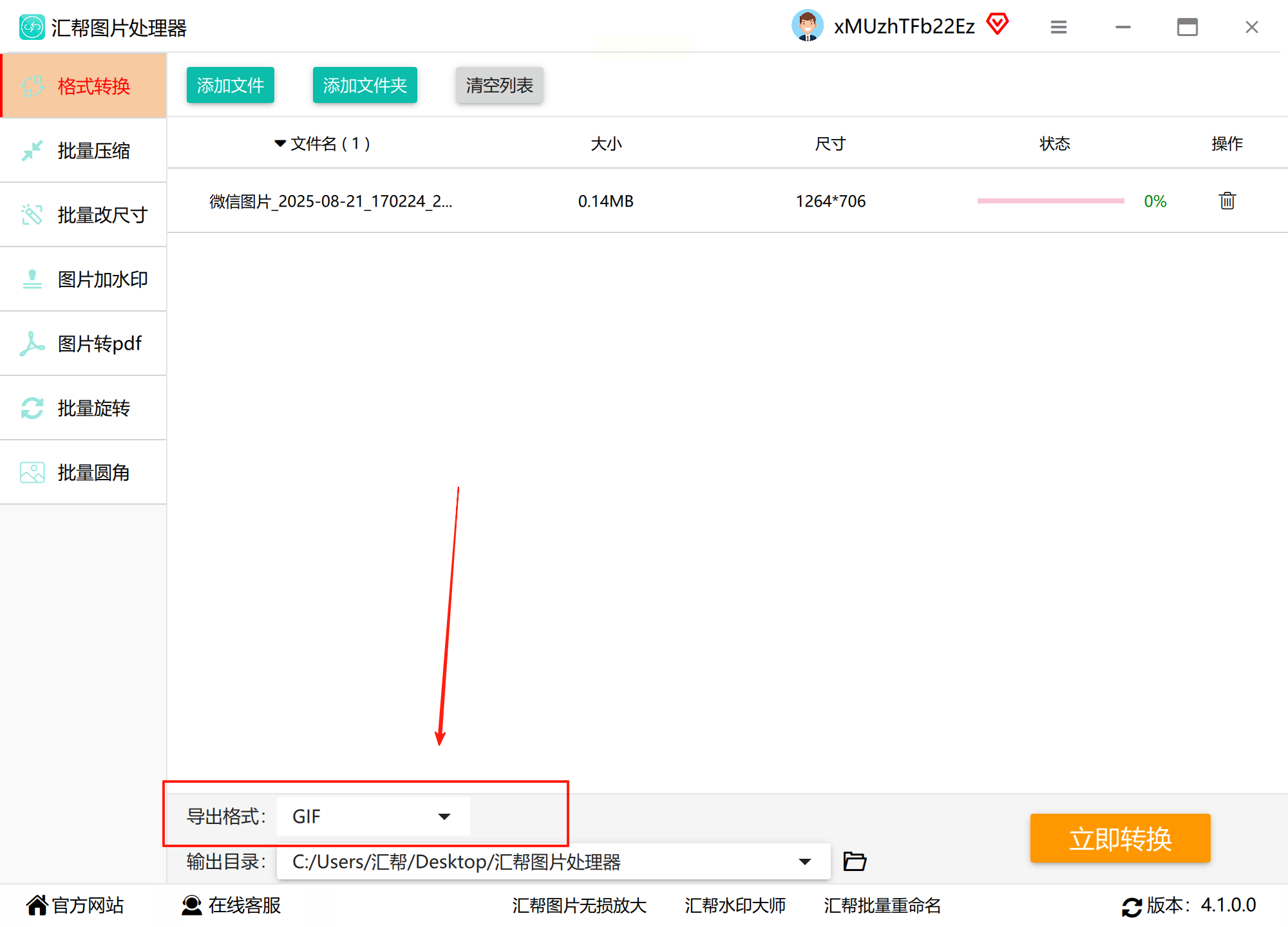Toggle the 文件名 column sort arrow
Screen dimensions: 1288x927
(280, 144)
